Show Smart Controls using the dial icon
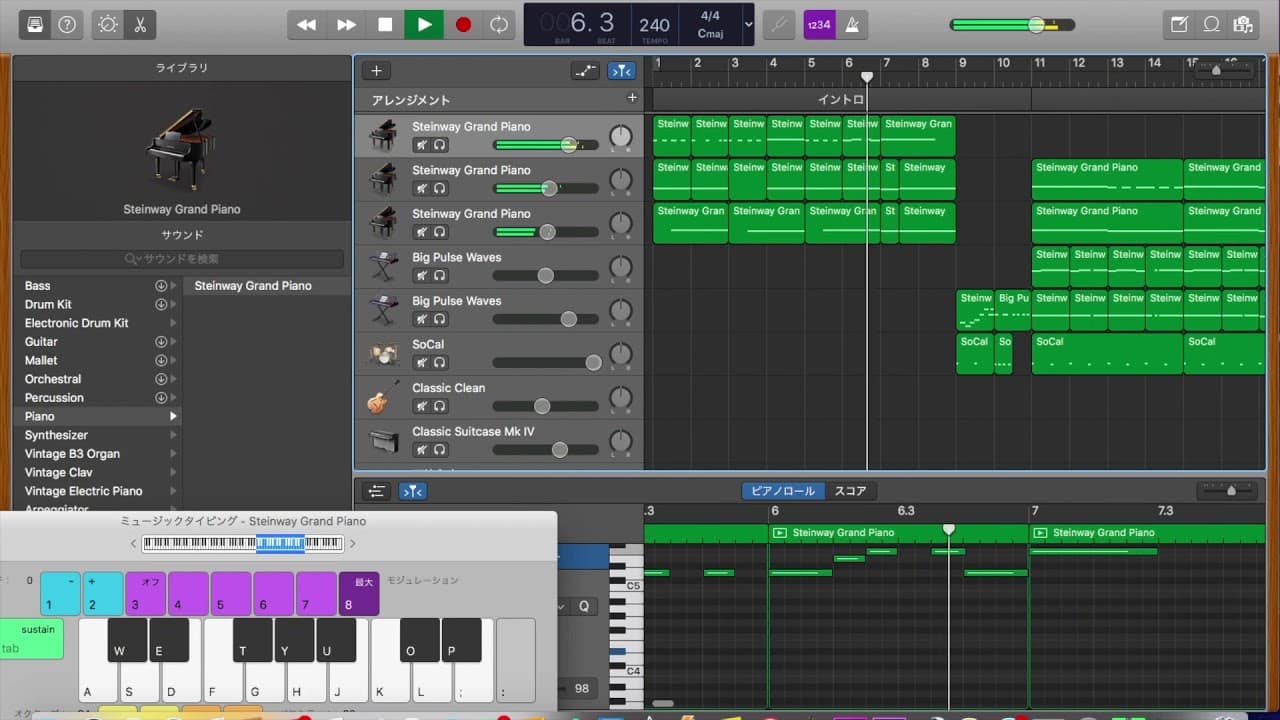 [x=108, y=25]
